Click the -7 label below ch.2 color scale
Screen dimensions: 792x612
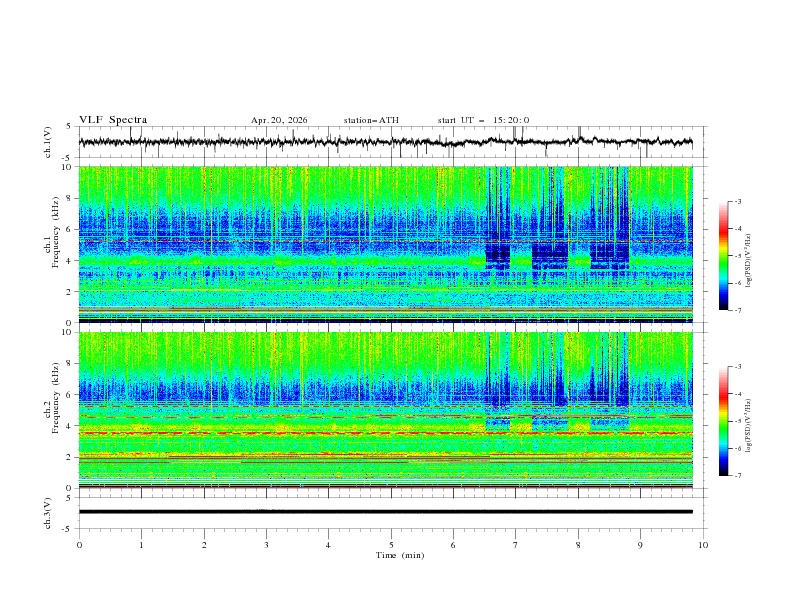737,476
